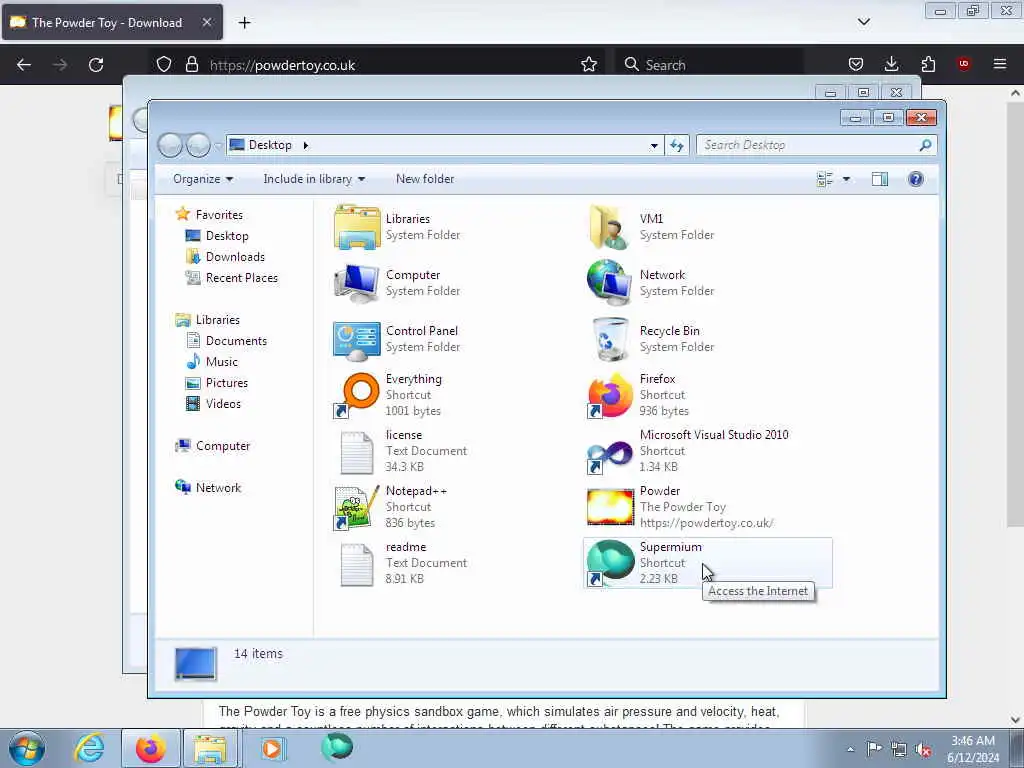Open Firefox downloads arrow icon
Viewport: 1024px width, 768px height.
click(891, 64)
